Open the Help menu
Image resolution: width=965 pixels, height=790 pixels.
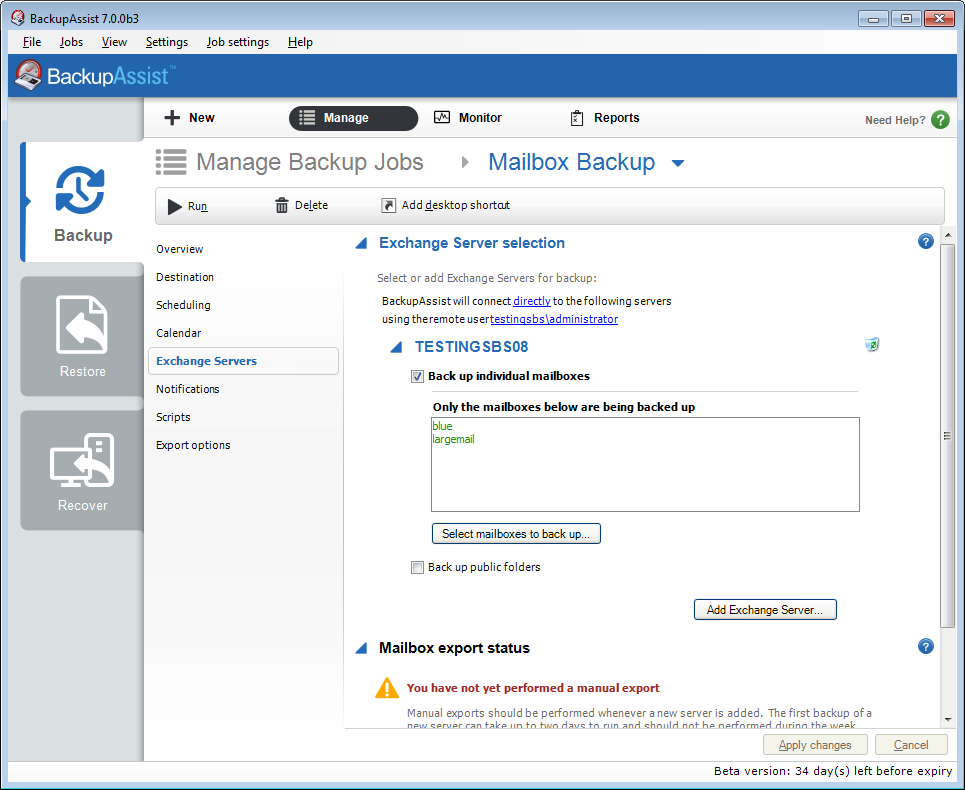coord(300,42)
